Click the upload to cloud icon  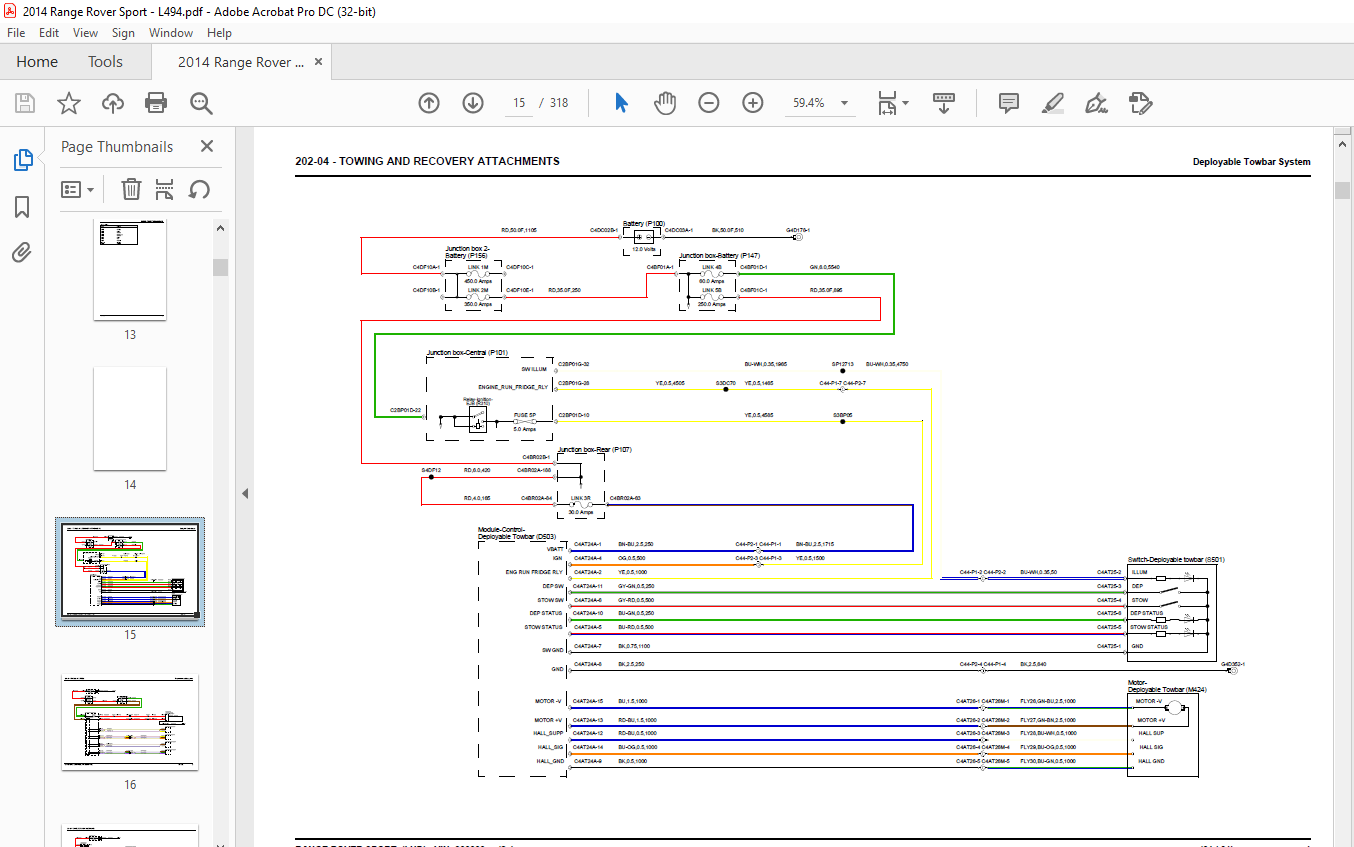tap(113, 103)
